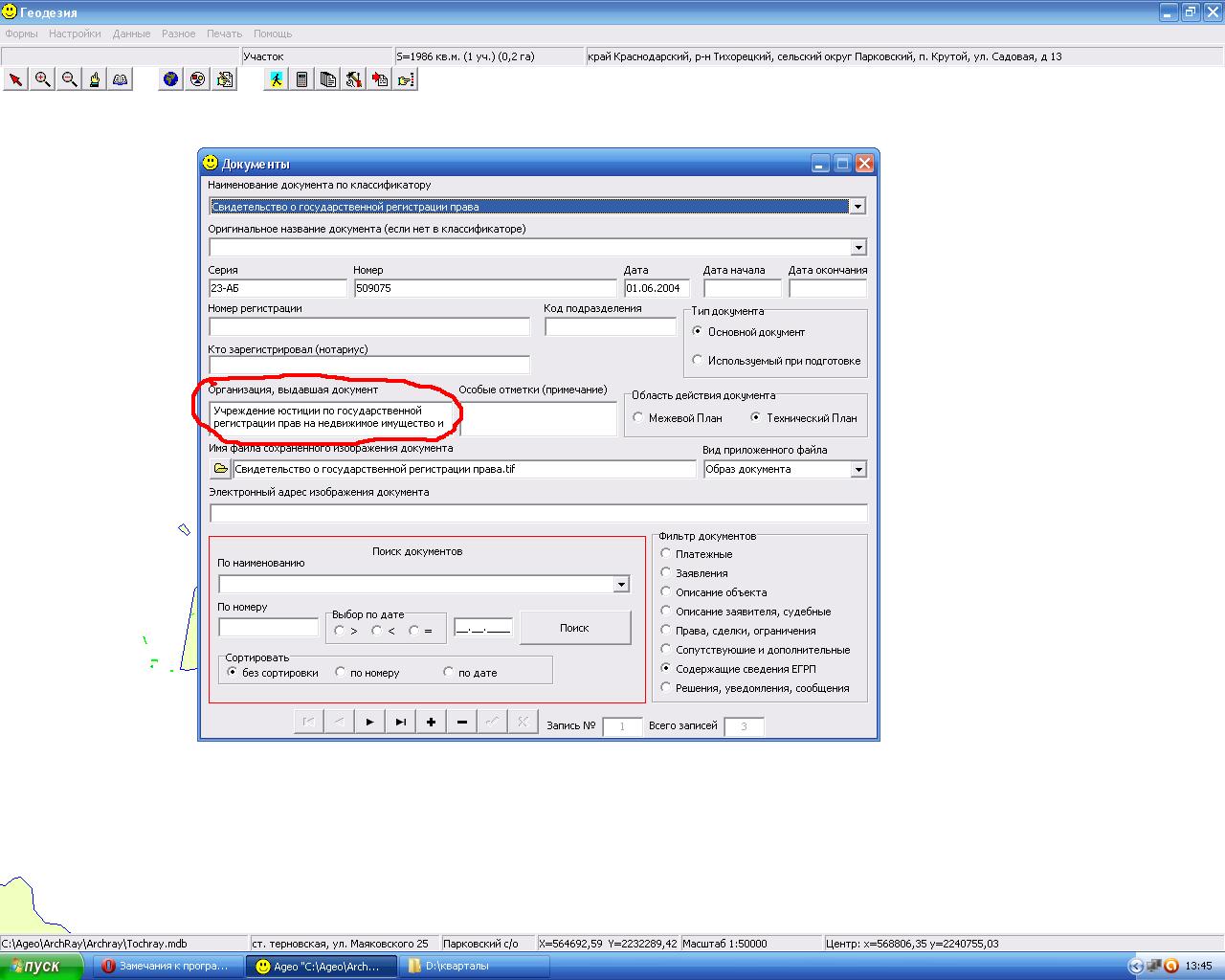Open the Формы menu
Image resolution: width=1225 pixels, height=980 pixels.
(x=21, y=33)
